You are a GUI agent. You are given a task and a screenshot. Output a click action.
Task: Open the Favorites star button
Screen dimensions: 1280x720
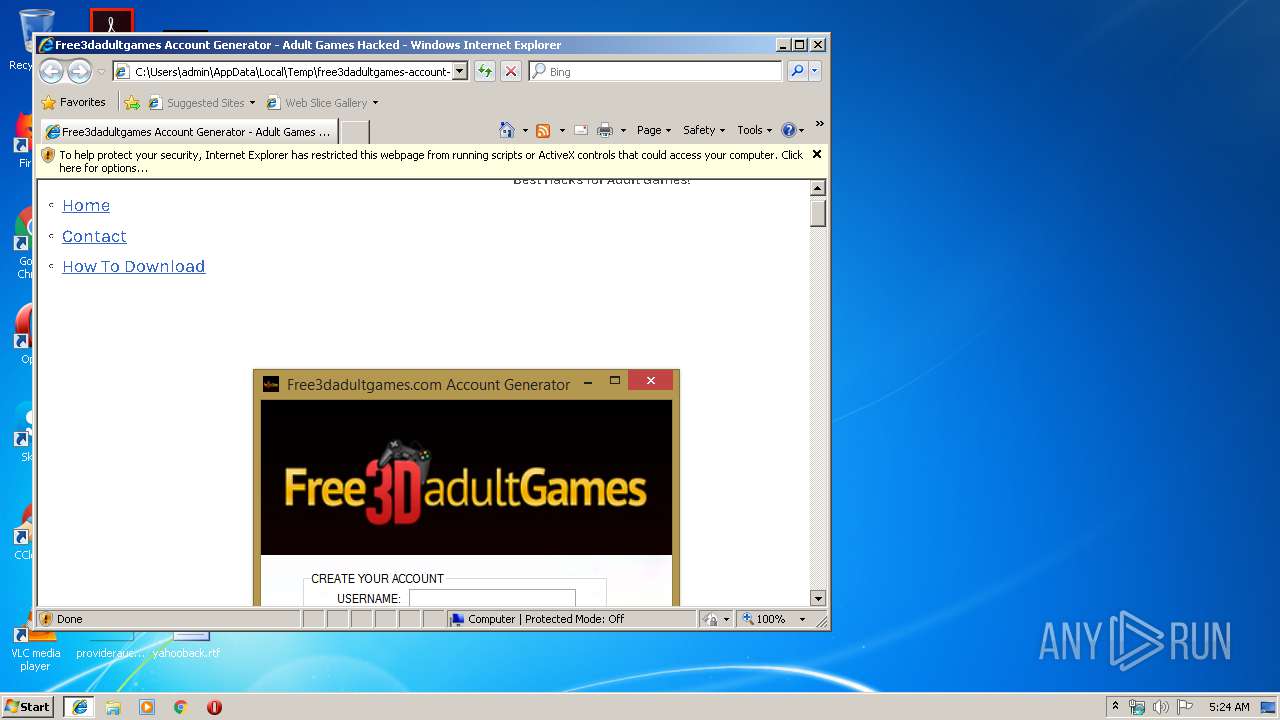73,102
